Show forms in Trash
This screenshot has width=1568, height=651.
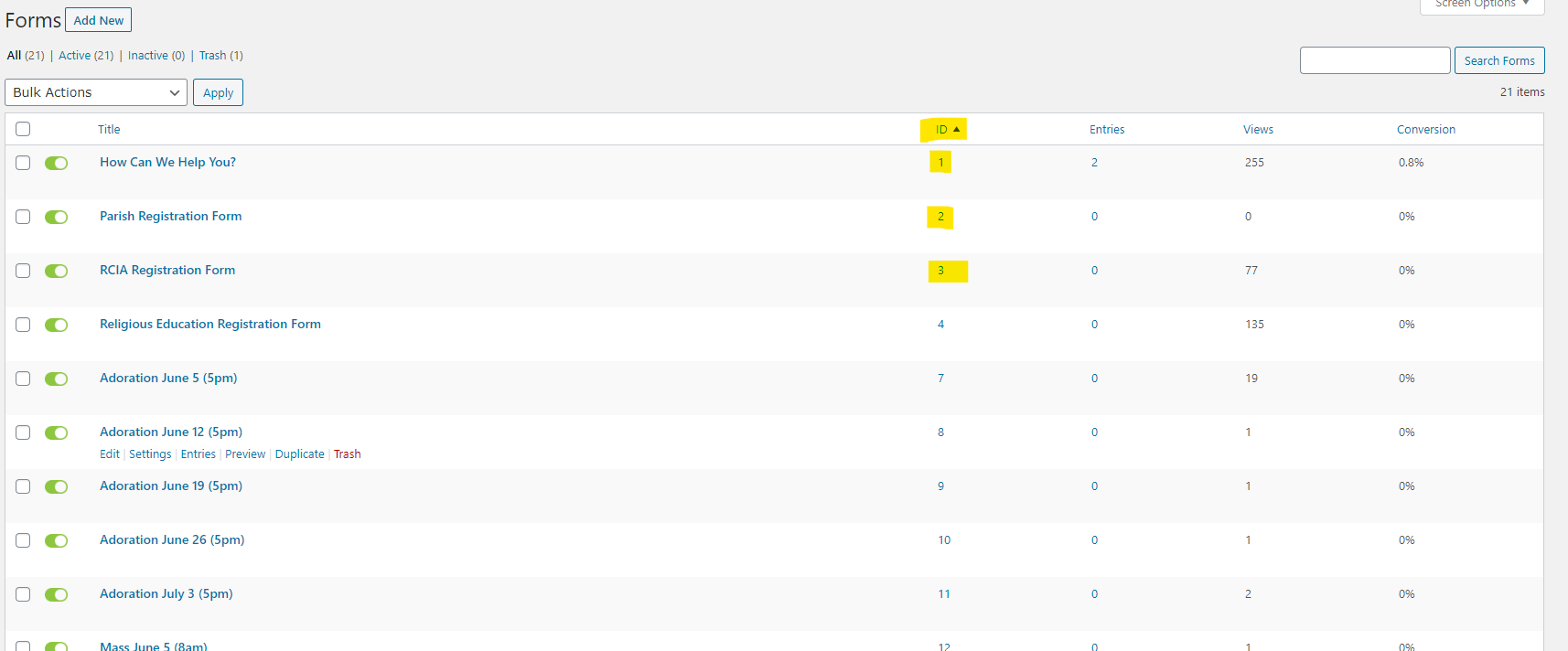click(x=212, y=56)
